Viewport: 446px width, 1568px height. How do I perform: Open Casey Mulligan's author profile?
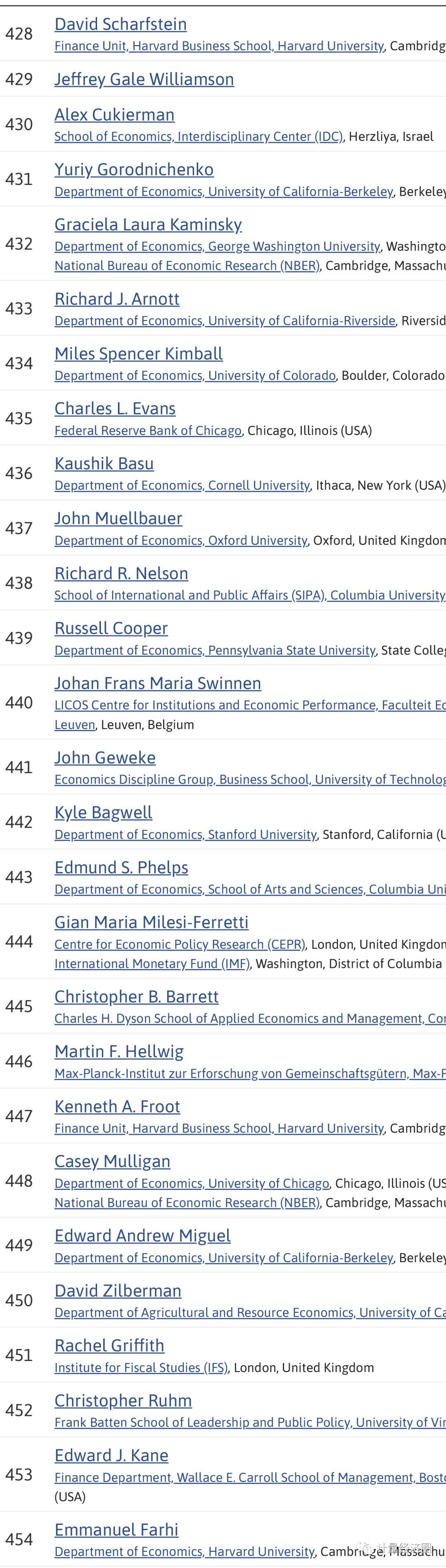tap(112, 1161)
